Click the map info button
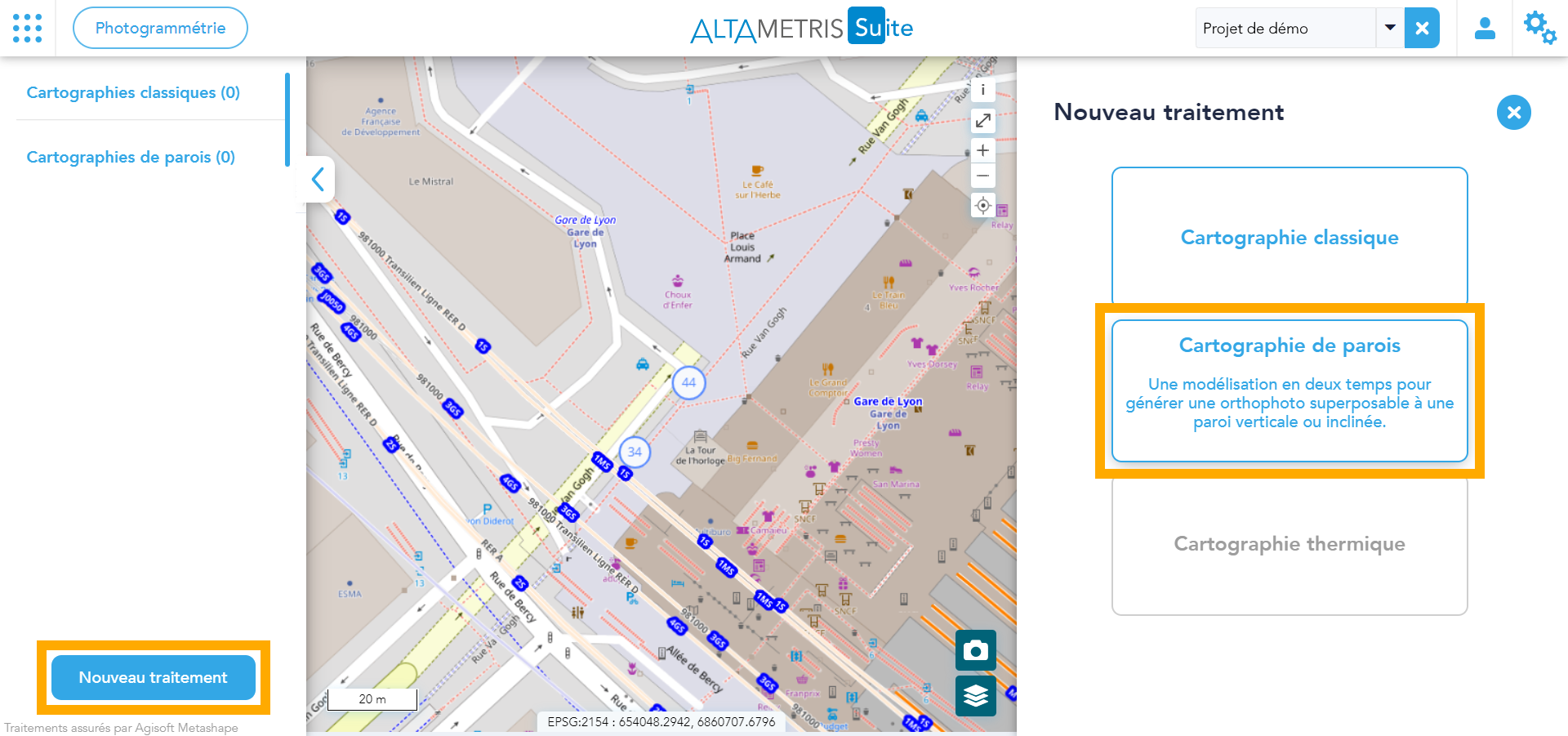Image resolution: width=1568 pixels, height=736 pixels. (982, 91)
